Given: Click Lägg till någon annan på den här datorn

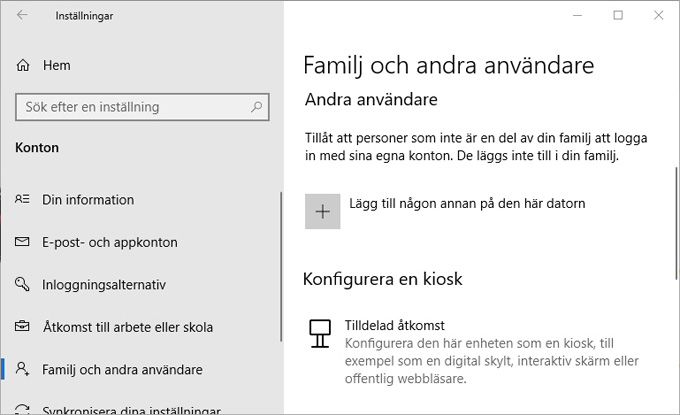Looking at the screenshot, I should (468, 204).
